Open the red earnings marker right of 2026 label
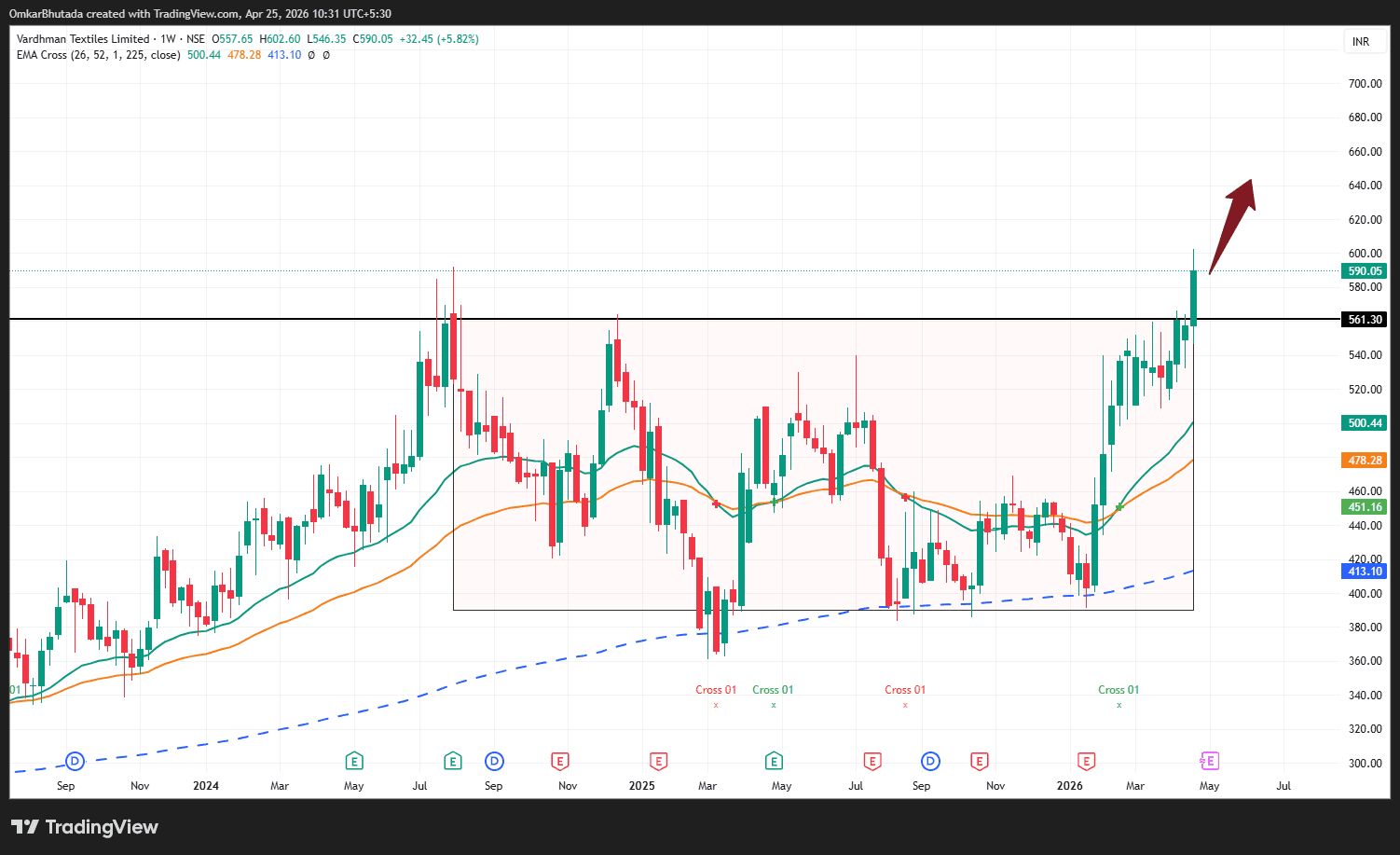Viewport: 1400px width, 855px height. [x=1086, y=762]
